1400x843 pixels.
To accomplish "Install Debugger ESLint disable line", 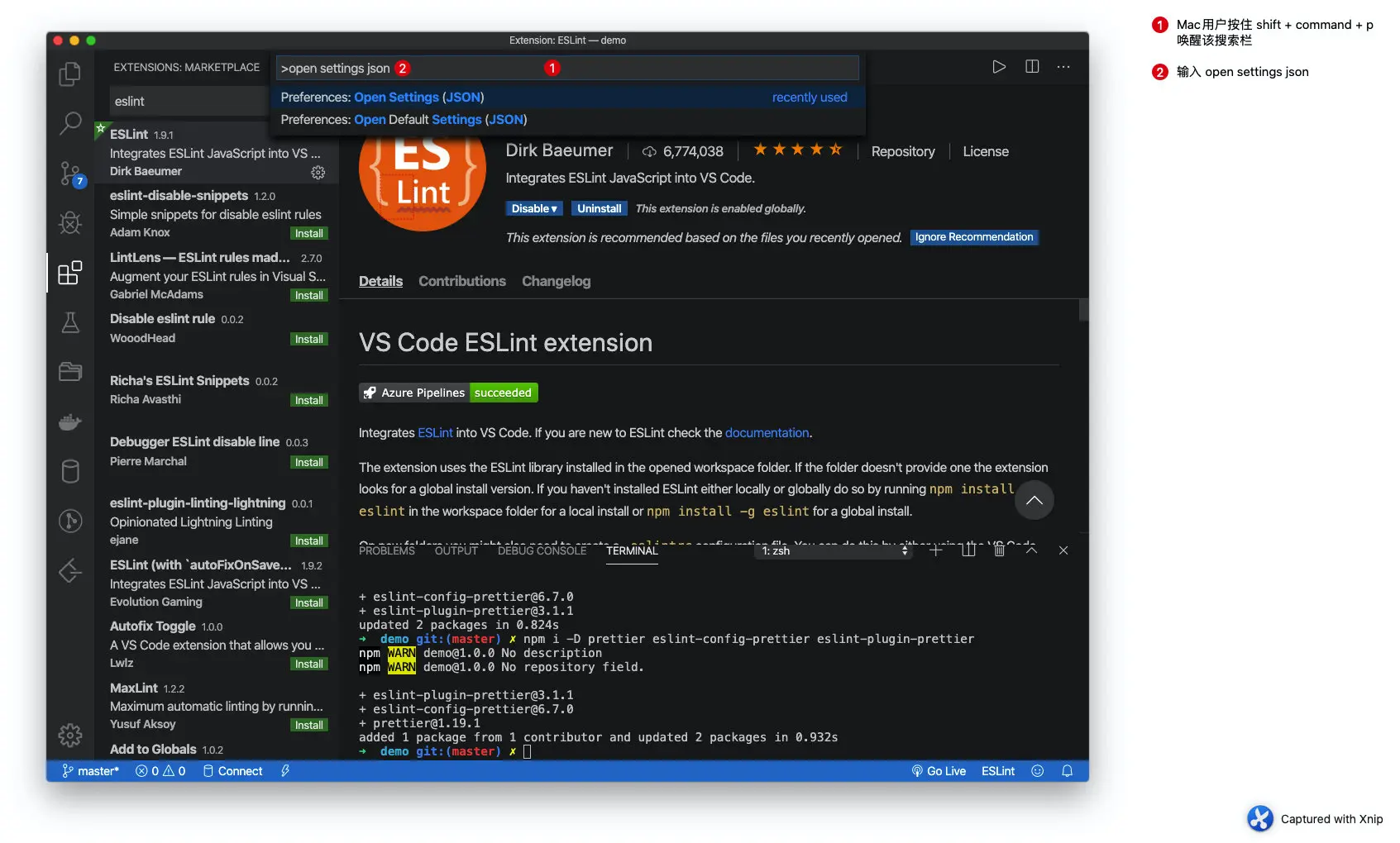I will tap(309, 463).
